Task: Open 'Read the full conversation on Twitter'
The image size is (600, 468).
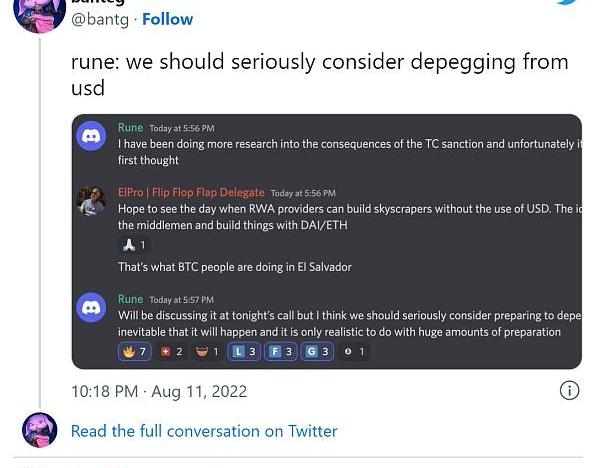Action: 204,431
